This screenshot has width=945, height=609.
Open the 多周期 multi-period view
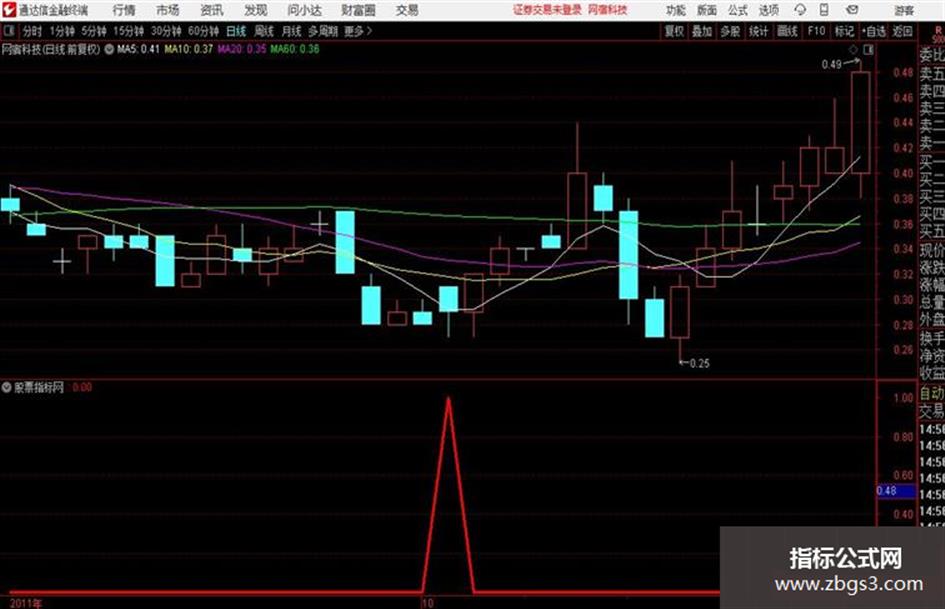[323, 31]
